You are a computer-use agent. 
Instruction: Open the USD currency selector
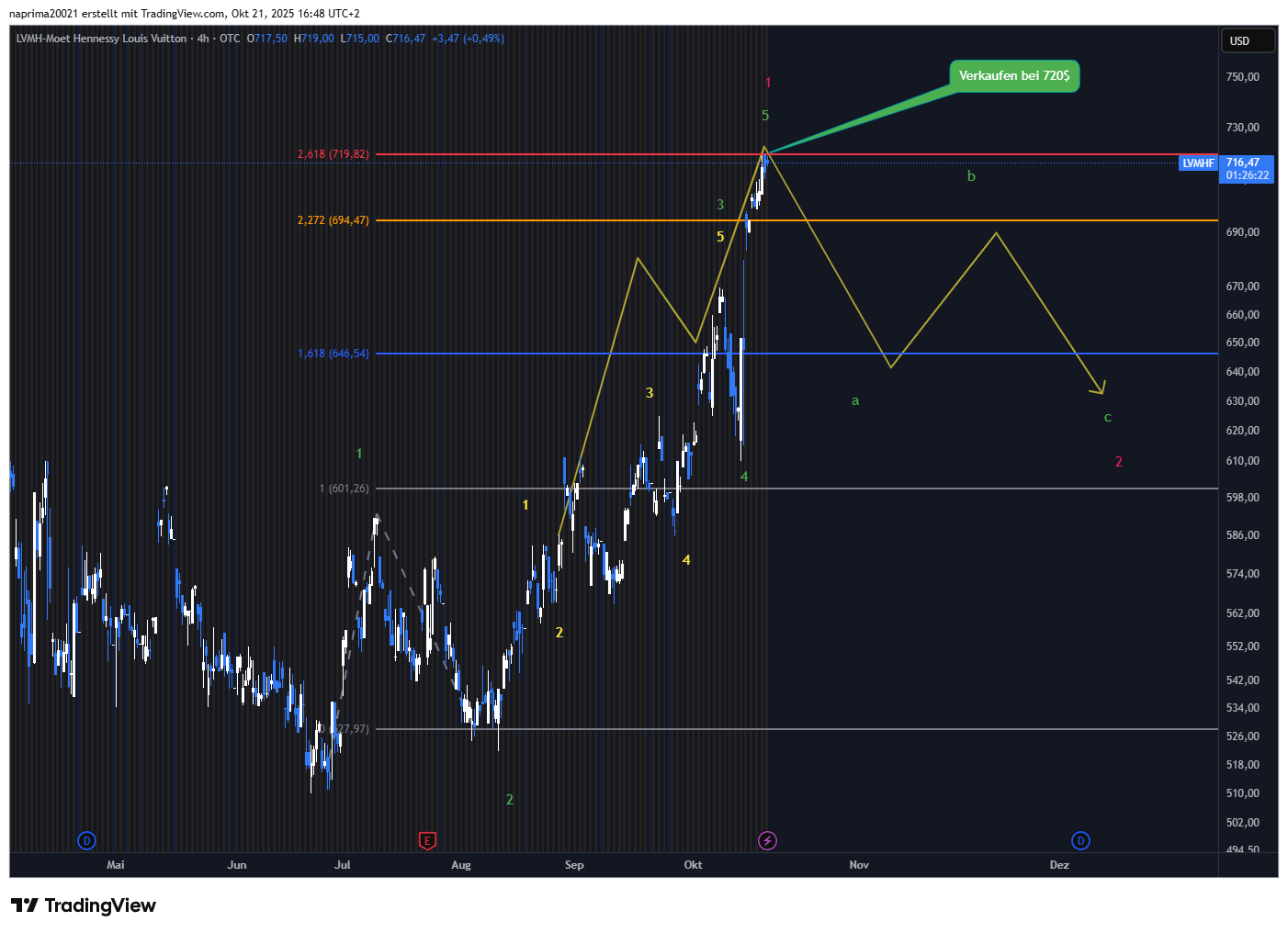(x=1247, y=40)
